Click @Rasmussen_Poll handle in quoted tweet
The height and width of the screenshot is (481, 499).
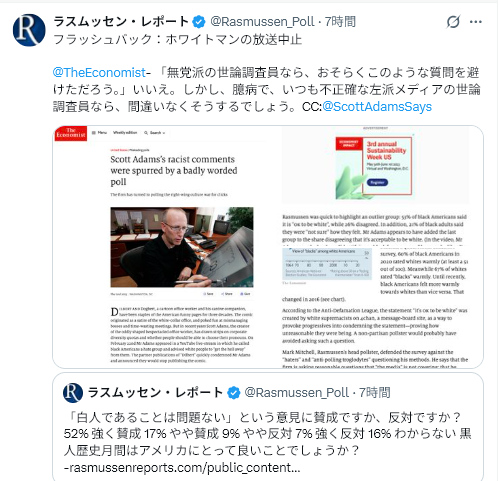click(297, 393)
